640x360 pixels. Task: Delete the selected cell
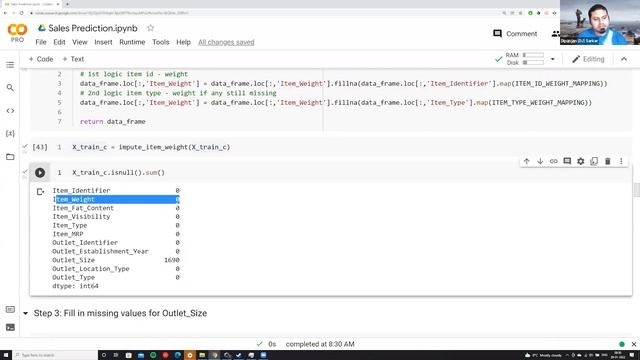point(607,161)
